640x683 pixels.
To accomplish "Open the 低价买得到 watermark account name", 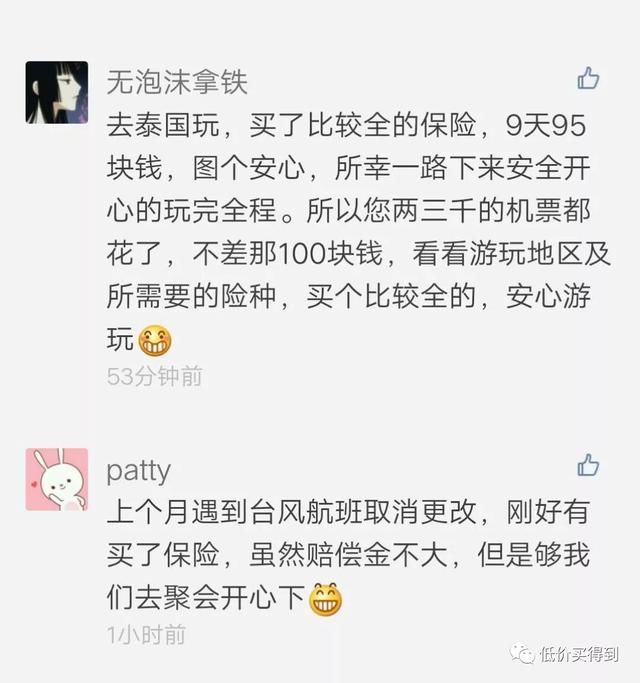I will [x=579, y=654].
